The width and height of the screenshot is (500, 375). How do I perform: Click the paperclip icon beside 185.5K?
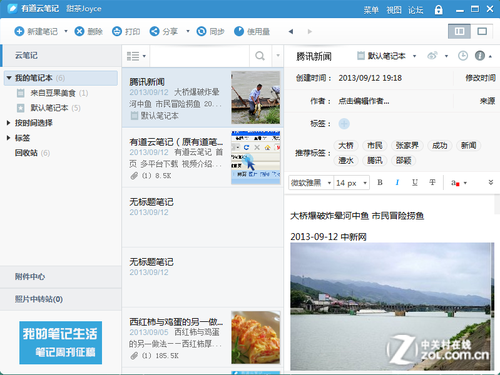coord(134,356)
